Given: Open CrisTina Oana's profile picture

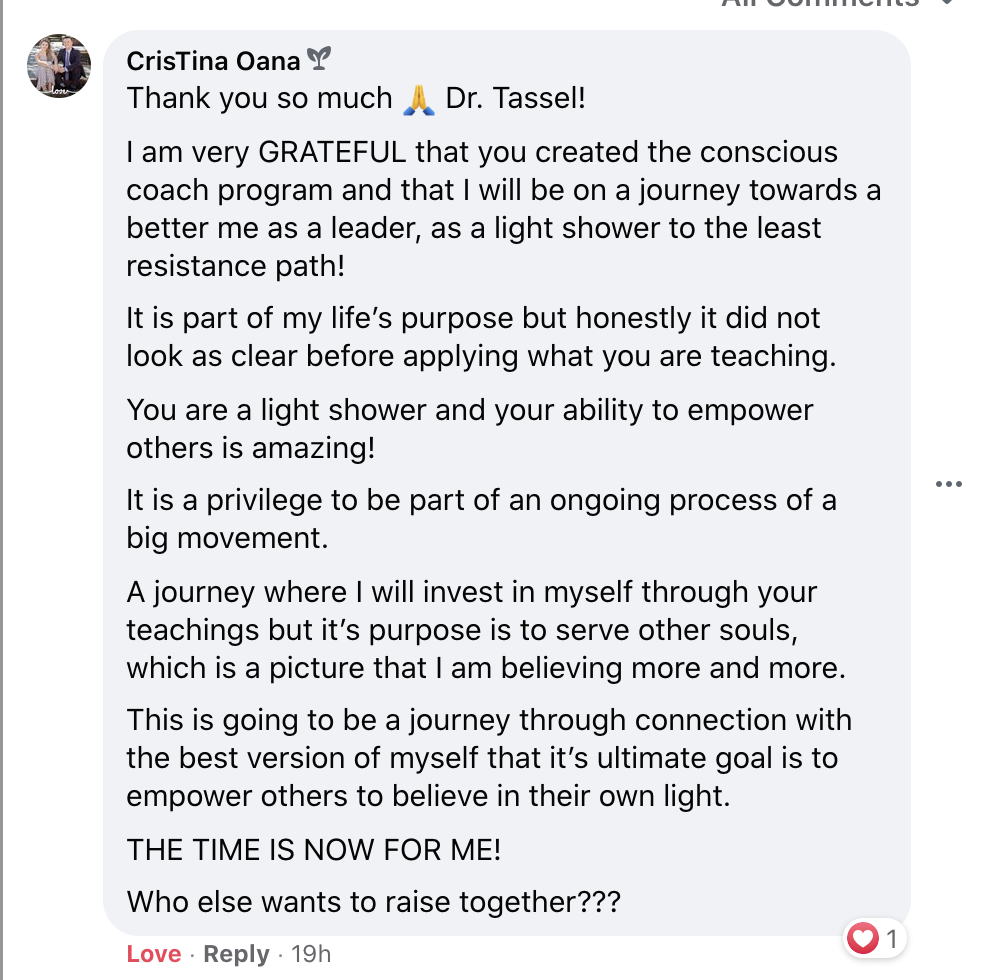Looking at the screenshot, I should point(59,66).
